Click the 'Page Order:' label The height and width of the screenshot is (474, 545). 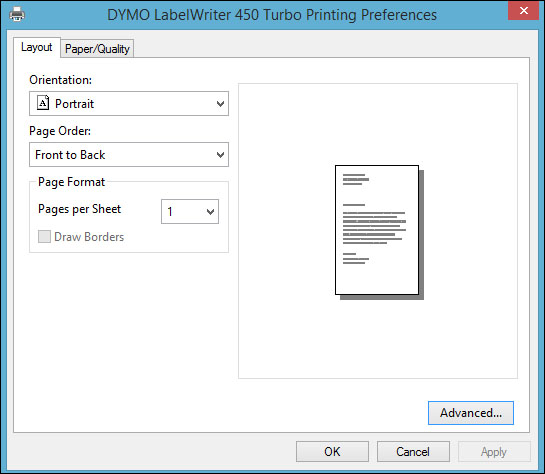(60, 131)
